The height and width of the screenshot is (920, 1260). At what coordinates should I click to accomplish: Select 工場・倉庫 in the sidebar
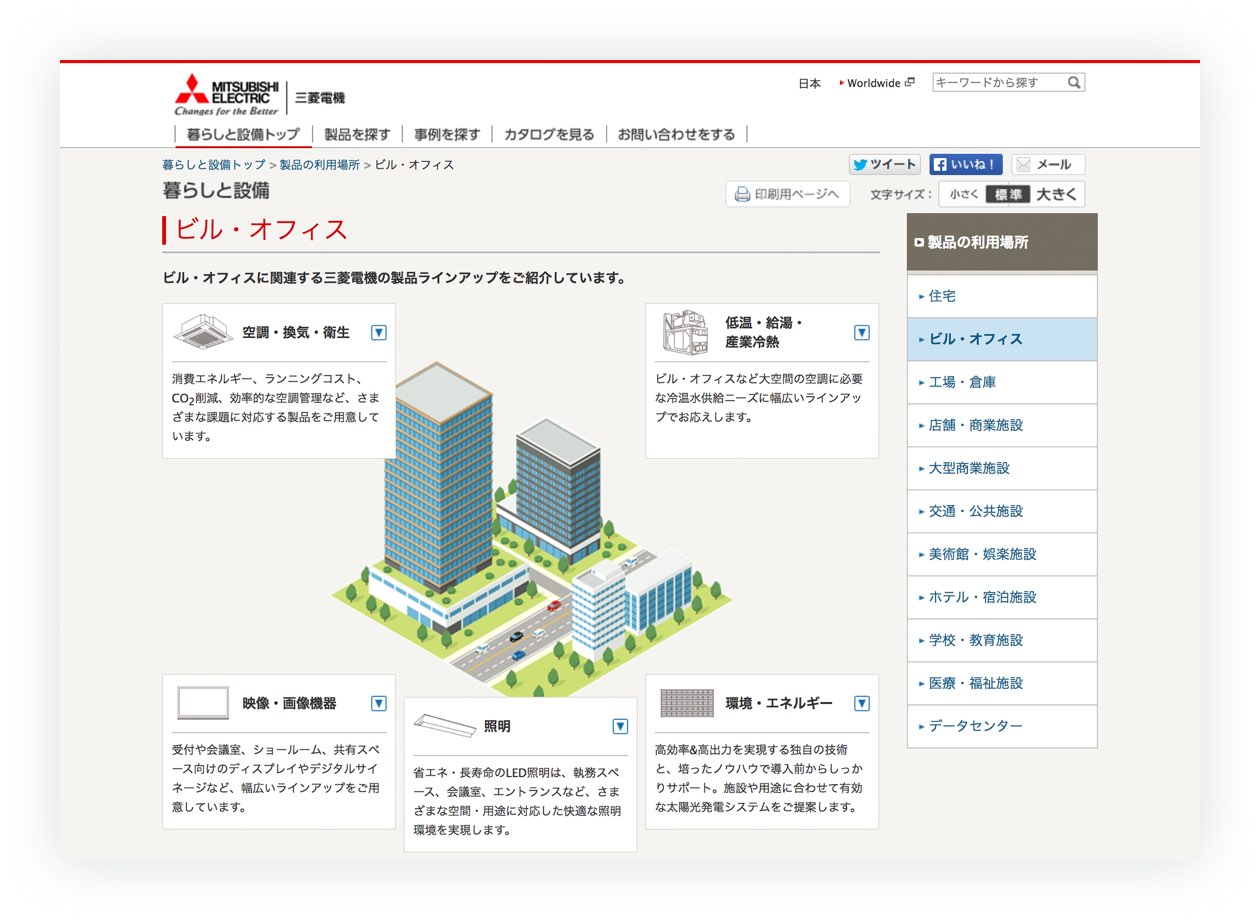pyautogui.click(x=1002, y=382)
